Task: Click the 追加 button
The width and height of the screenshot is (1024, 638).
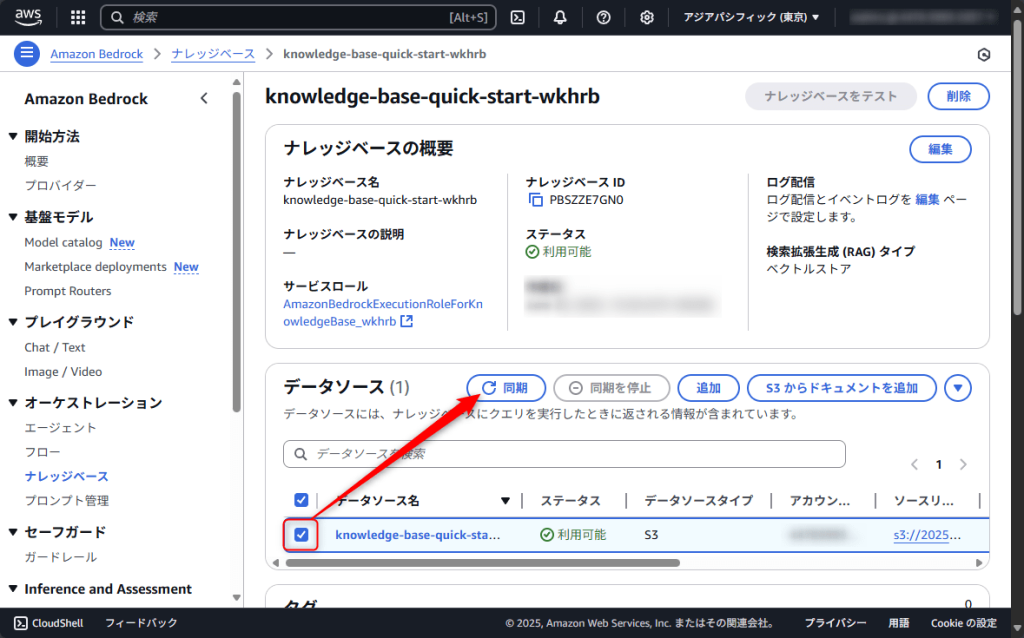Action: pos(709,388)
